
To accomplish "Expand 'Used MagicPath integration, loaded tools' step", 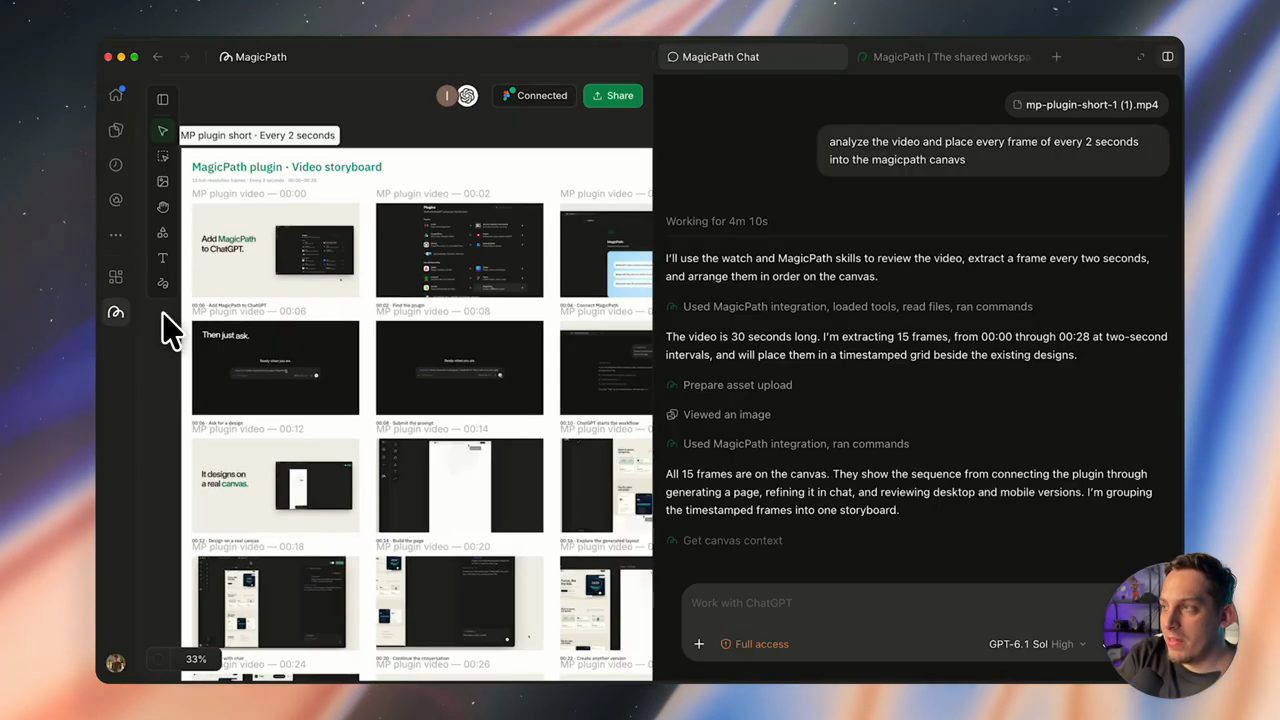I will pos(849,307).
